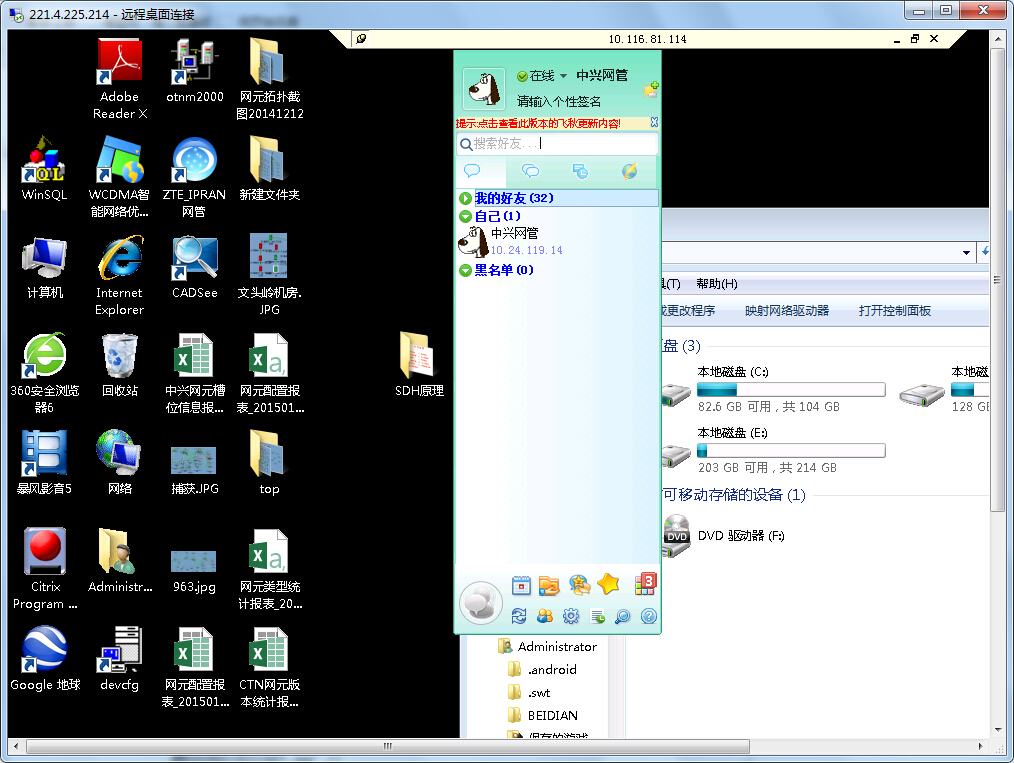Open the FeiQ help question mark icon
Image resolution: width=1014 pixels, height=763 pixels.
pos(649,616)
